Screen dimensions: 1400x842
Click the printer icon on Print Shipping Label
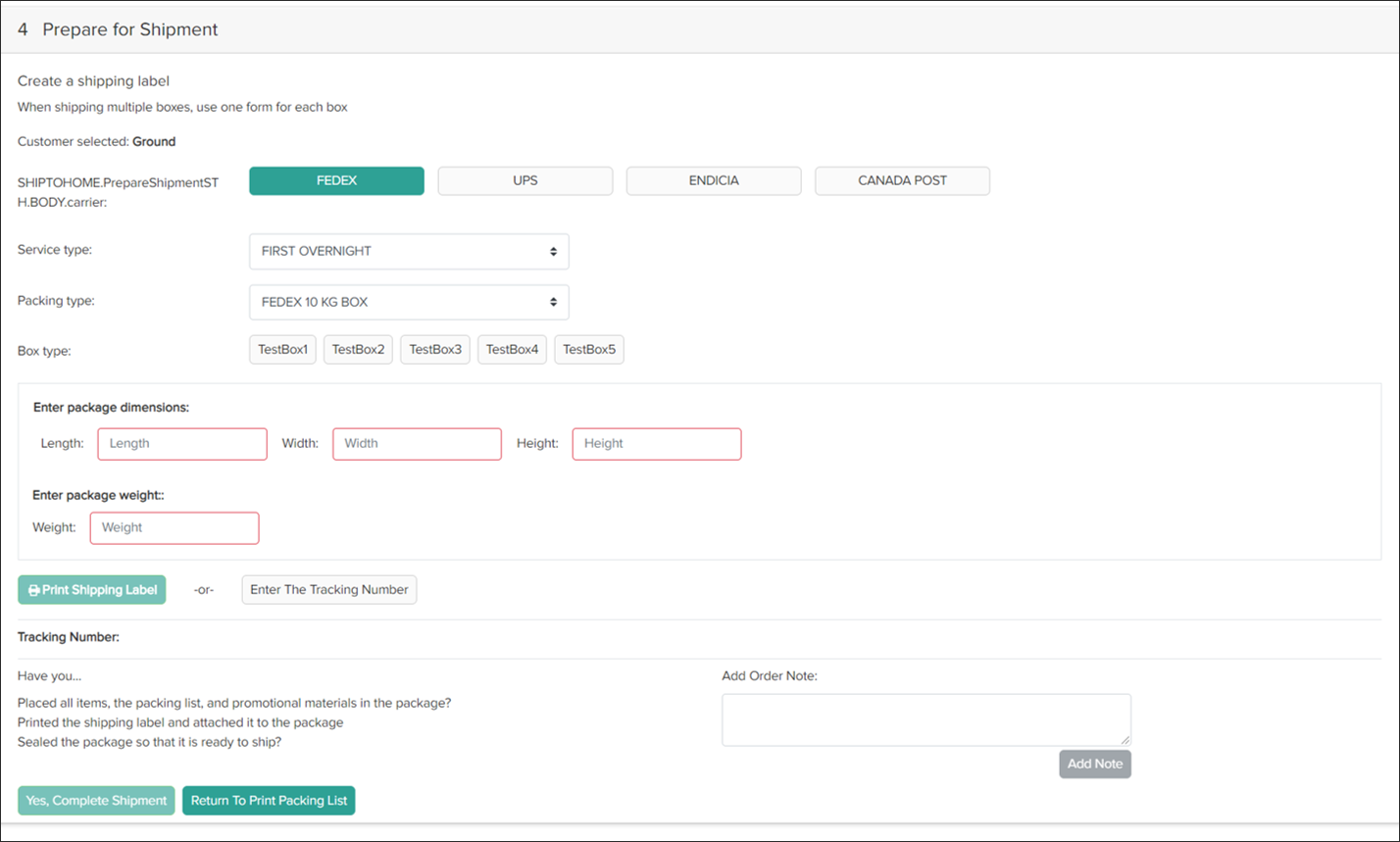coord(34,589)
